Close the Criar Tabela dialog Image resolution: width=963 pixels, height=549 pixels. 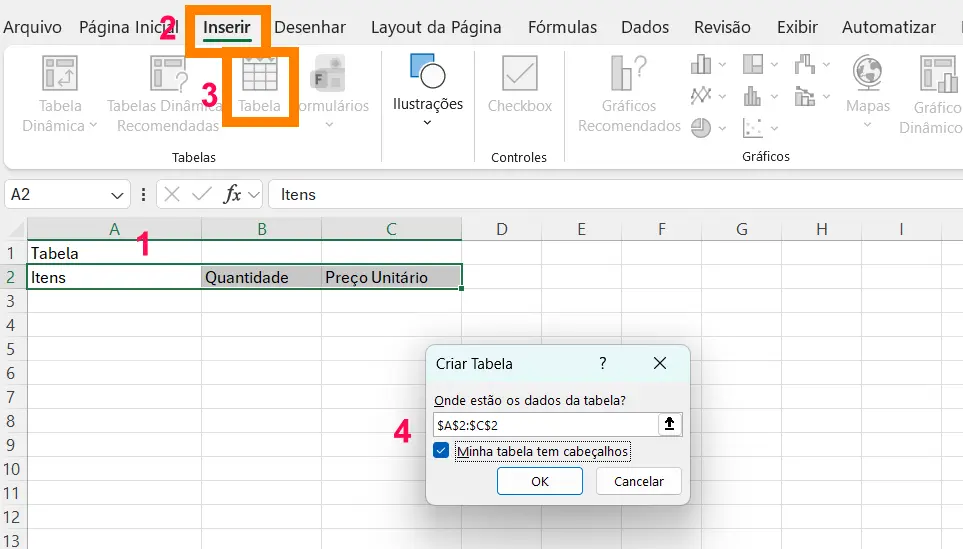(x=660, y=364)
